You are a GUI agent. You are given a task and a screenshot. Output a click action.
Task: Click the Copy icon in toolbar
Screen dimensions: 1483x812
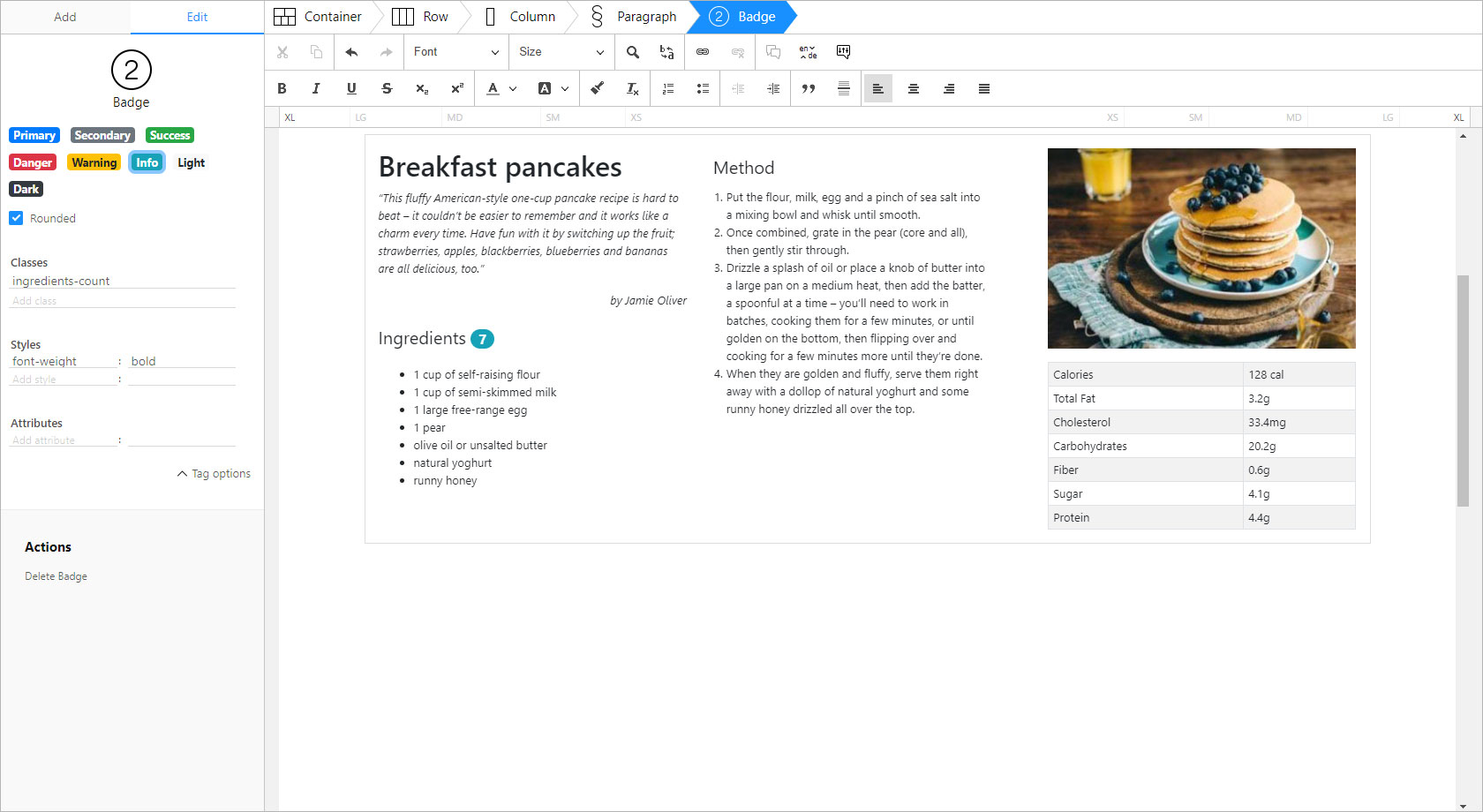tap(316, 52)
